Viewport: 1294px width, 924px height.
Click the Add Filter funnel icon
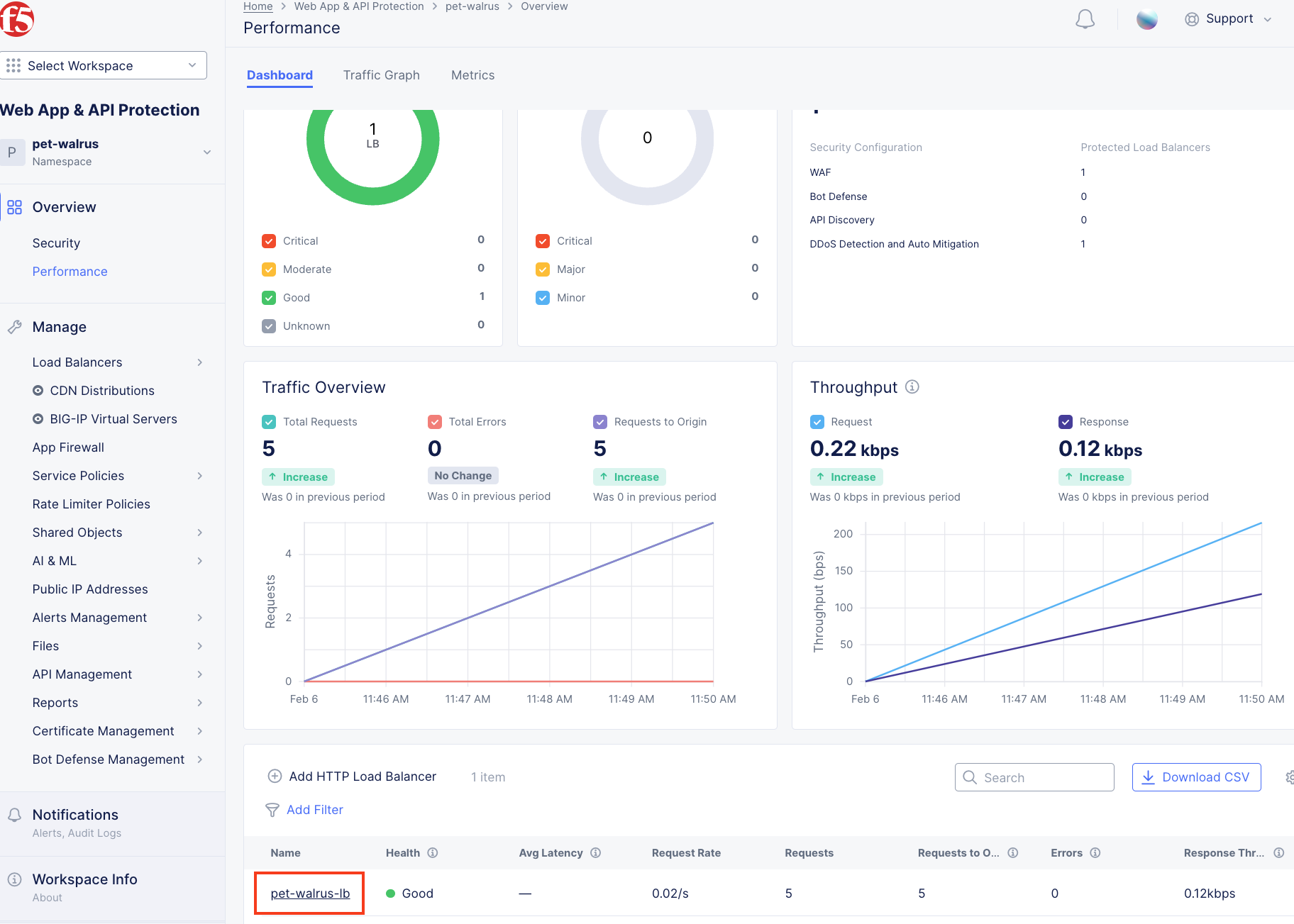coord(272,810)
